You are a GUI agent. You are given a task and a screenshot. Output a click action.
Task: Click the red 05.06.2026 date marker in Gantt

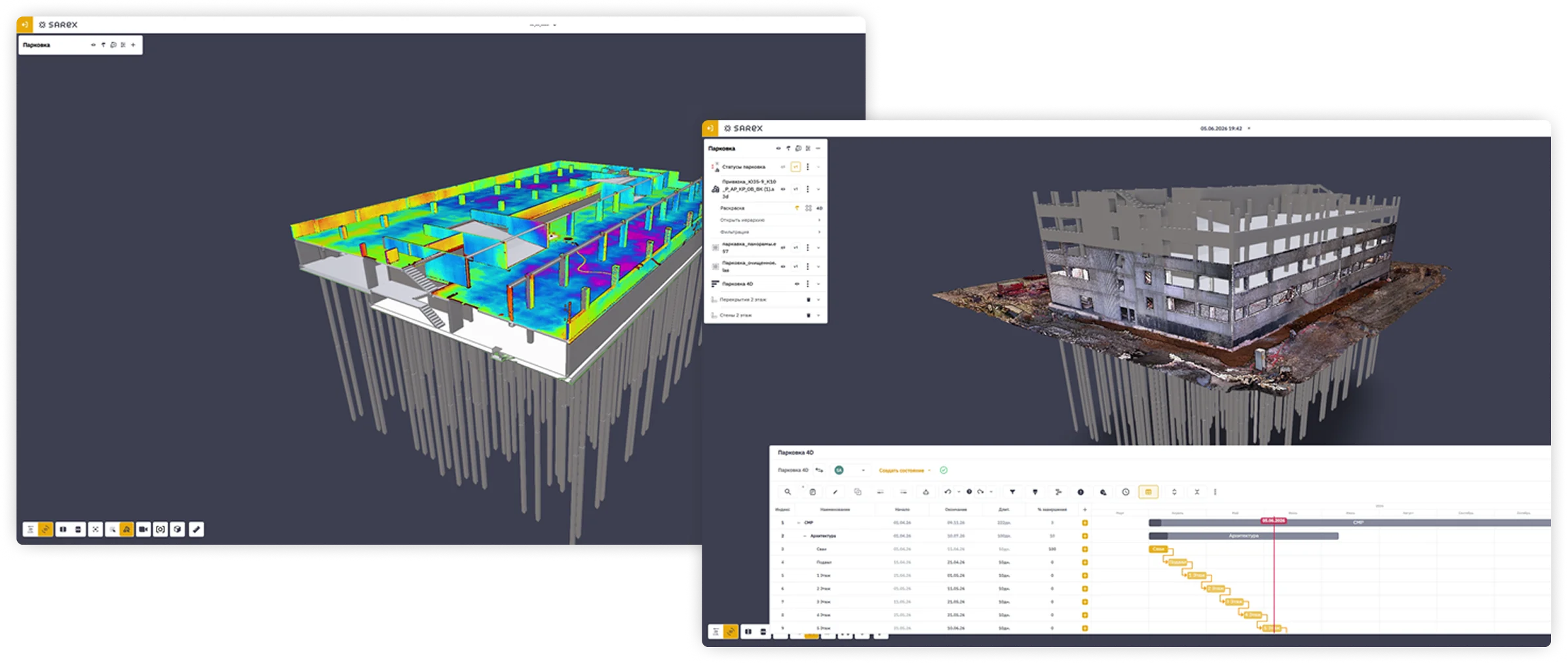click(1274, 520)
